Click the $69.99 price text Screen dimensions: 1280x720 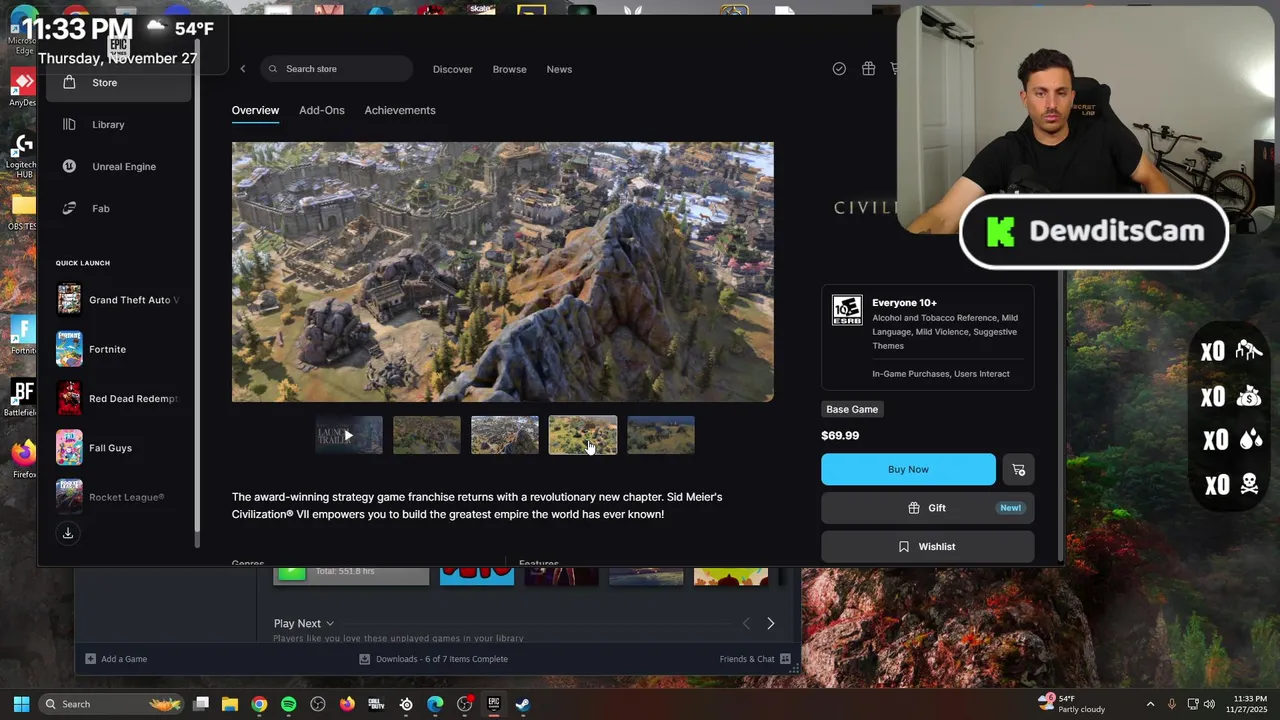point(840,436)
